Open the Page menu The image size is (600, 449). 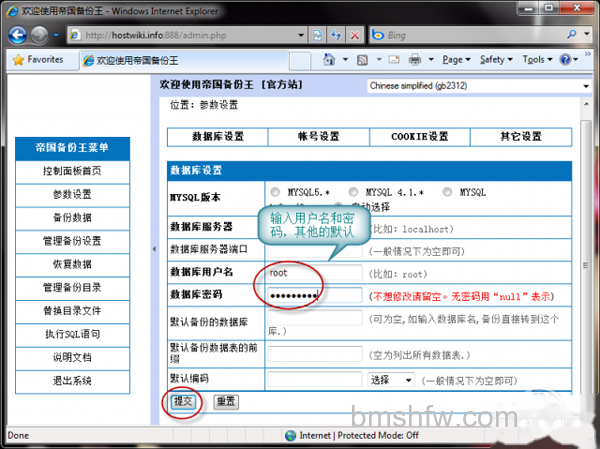[457, 60]
